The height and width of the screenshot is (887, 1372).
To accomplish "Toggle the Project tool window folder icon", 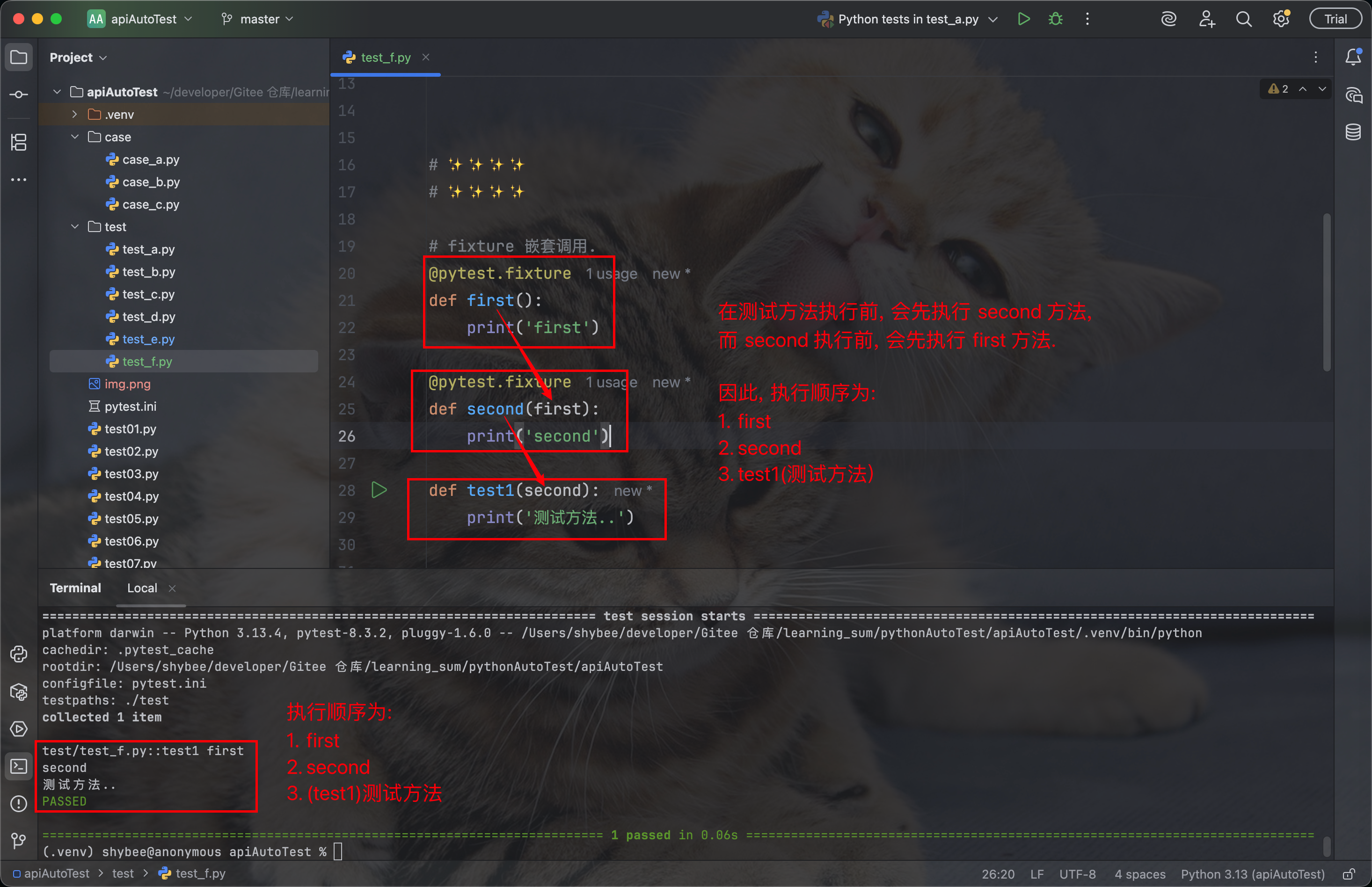I will [x=18, y=57].
